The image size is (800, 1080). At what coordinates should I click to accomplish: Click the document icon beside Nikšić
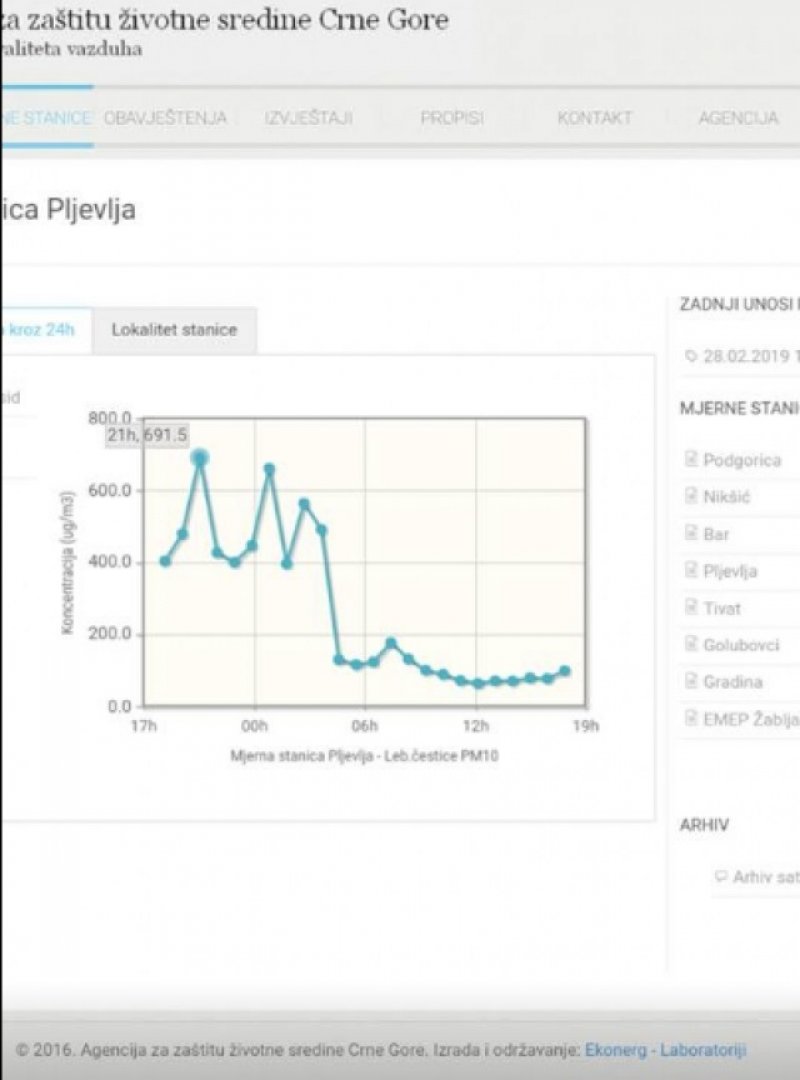690,497
